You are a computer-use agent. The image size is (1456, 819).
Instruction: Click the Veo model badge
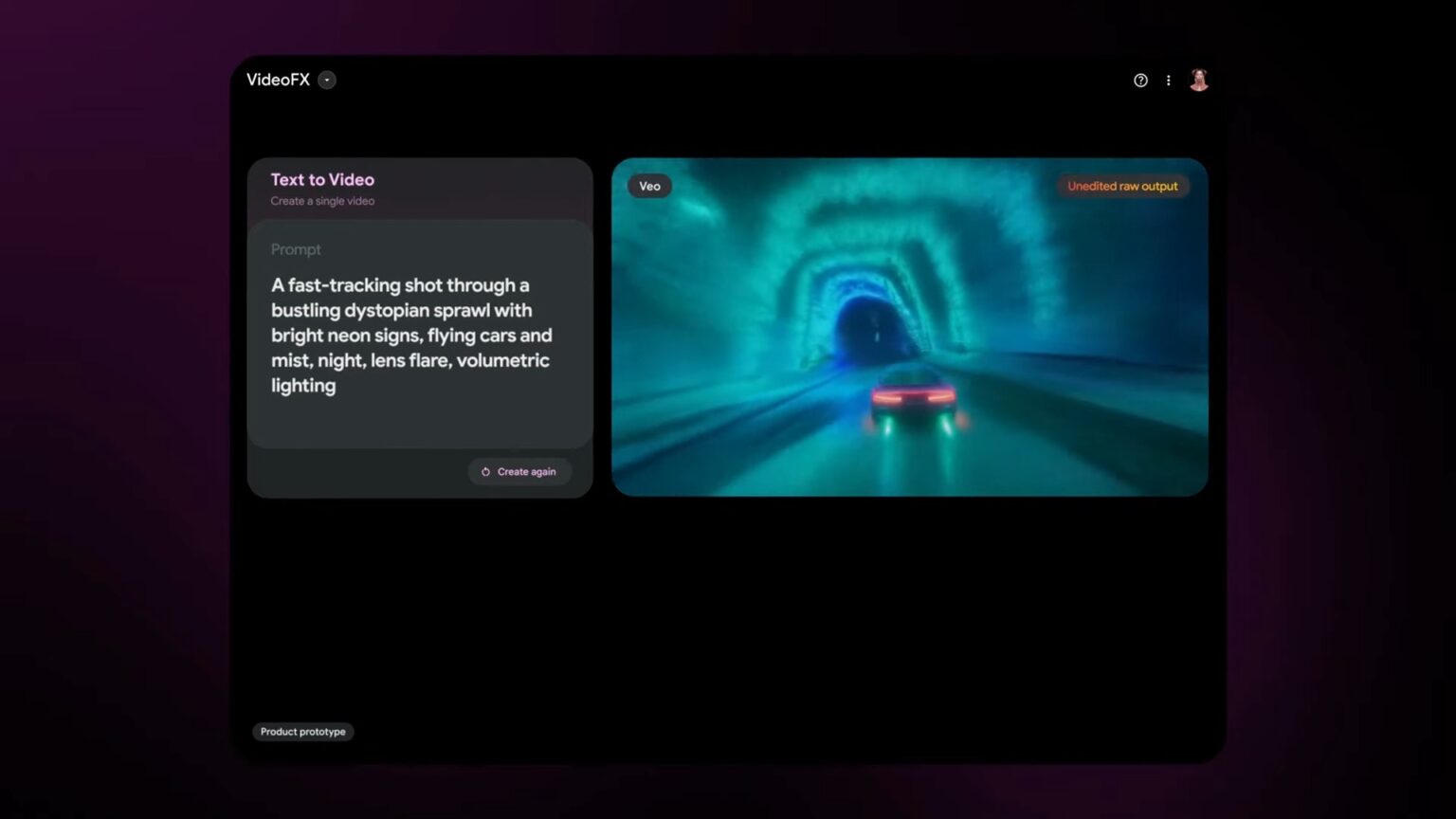[649, 186]
